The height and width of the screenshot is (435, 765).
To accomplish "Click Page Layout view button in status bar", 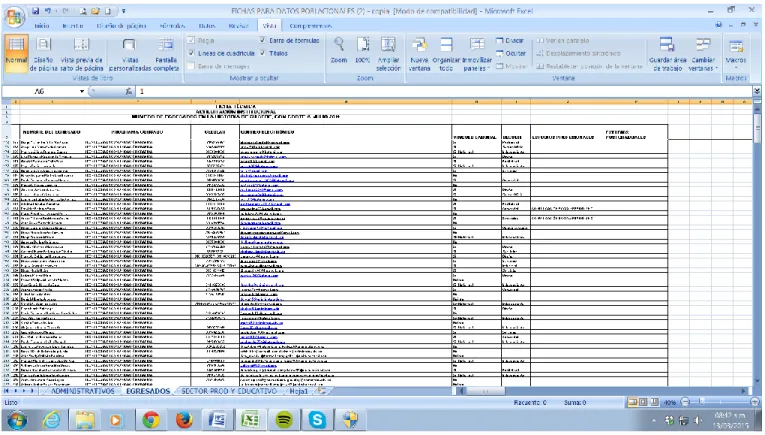I will (x=643, y=402).
